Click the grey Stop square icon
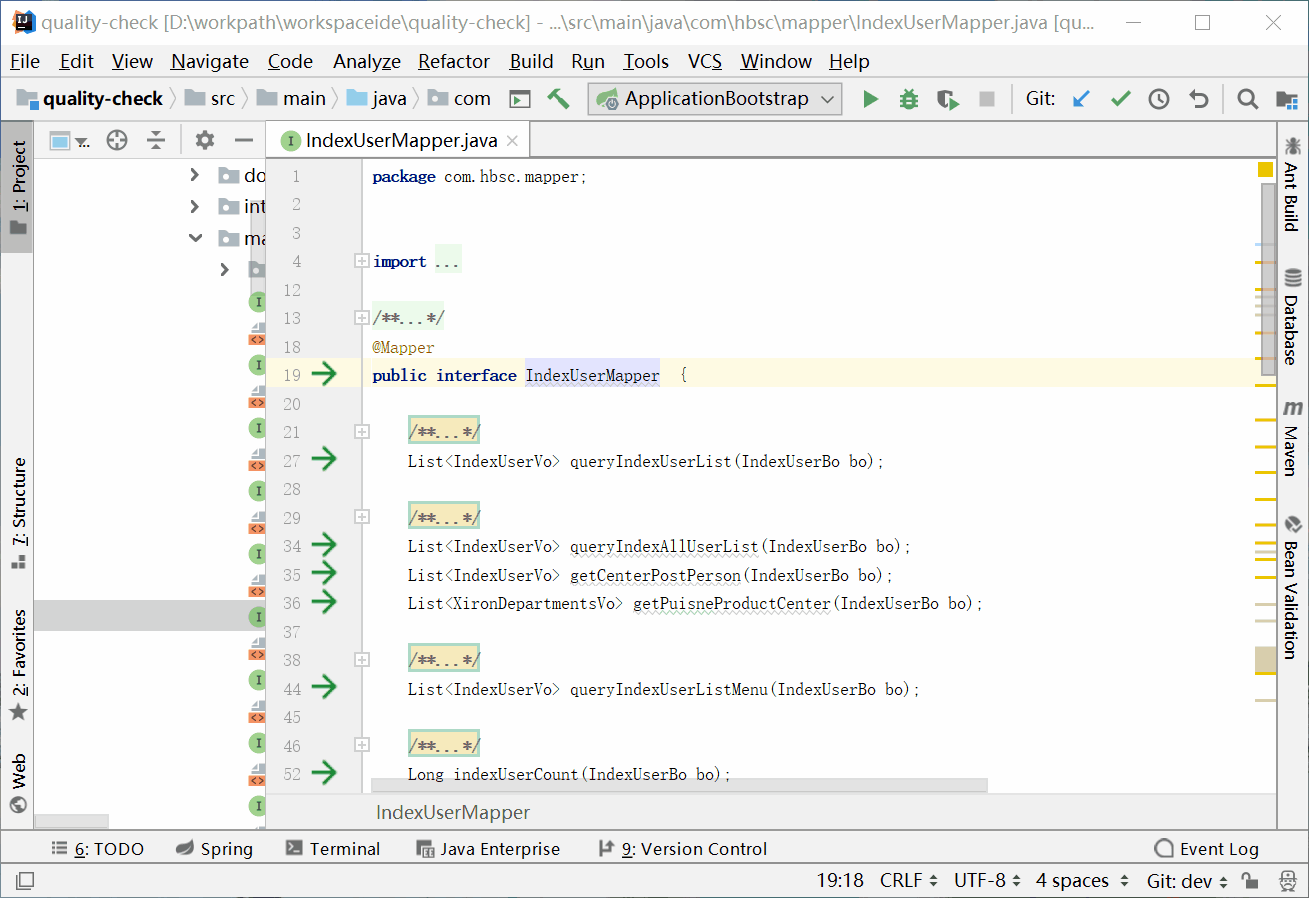This screenshot has width=1309, height=898. 987,99
